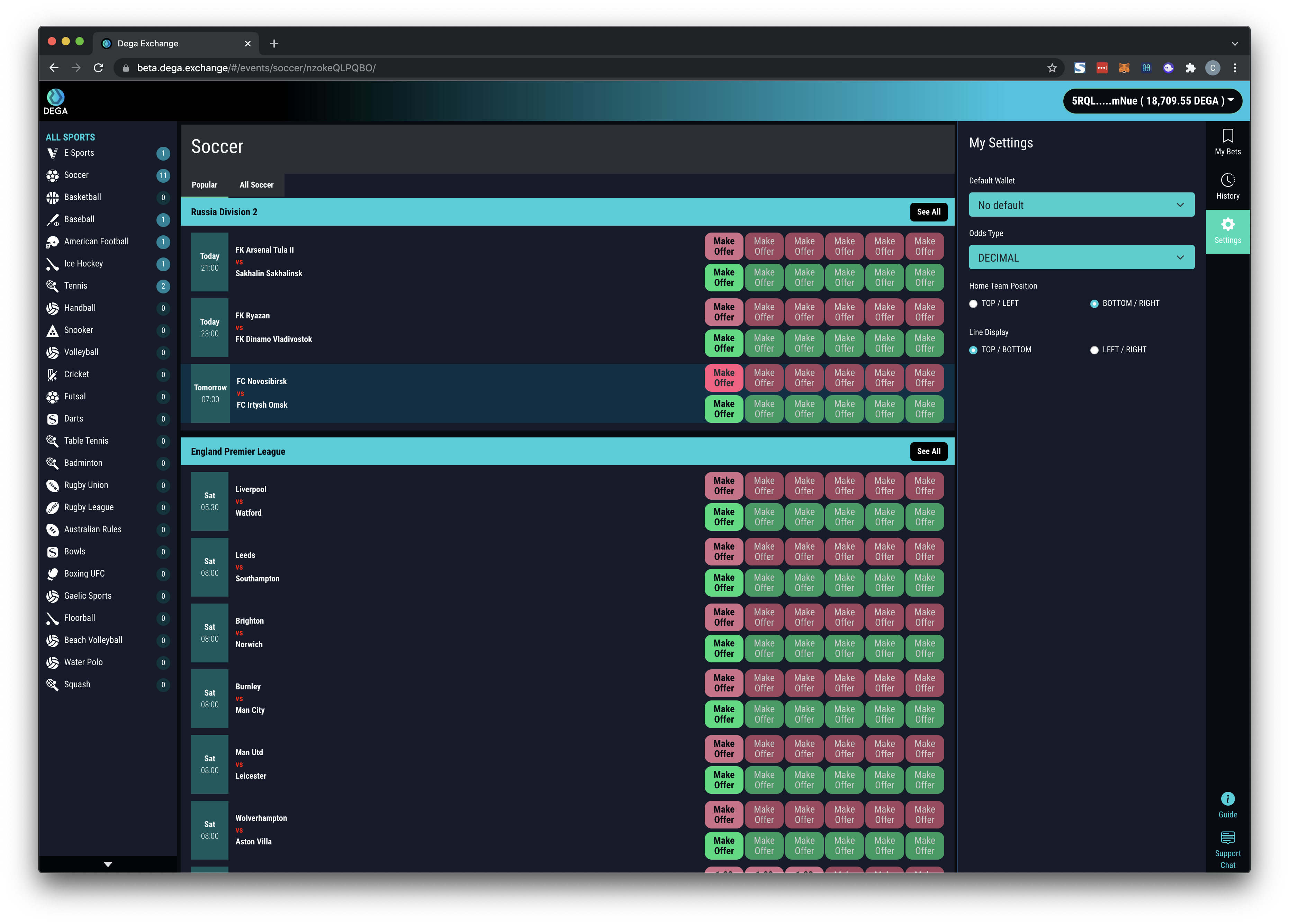Switch to the Popular tab

(x=204, y=185)
